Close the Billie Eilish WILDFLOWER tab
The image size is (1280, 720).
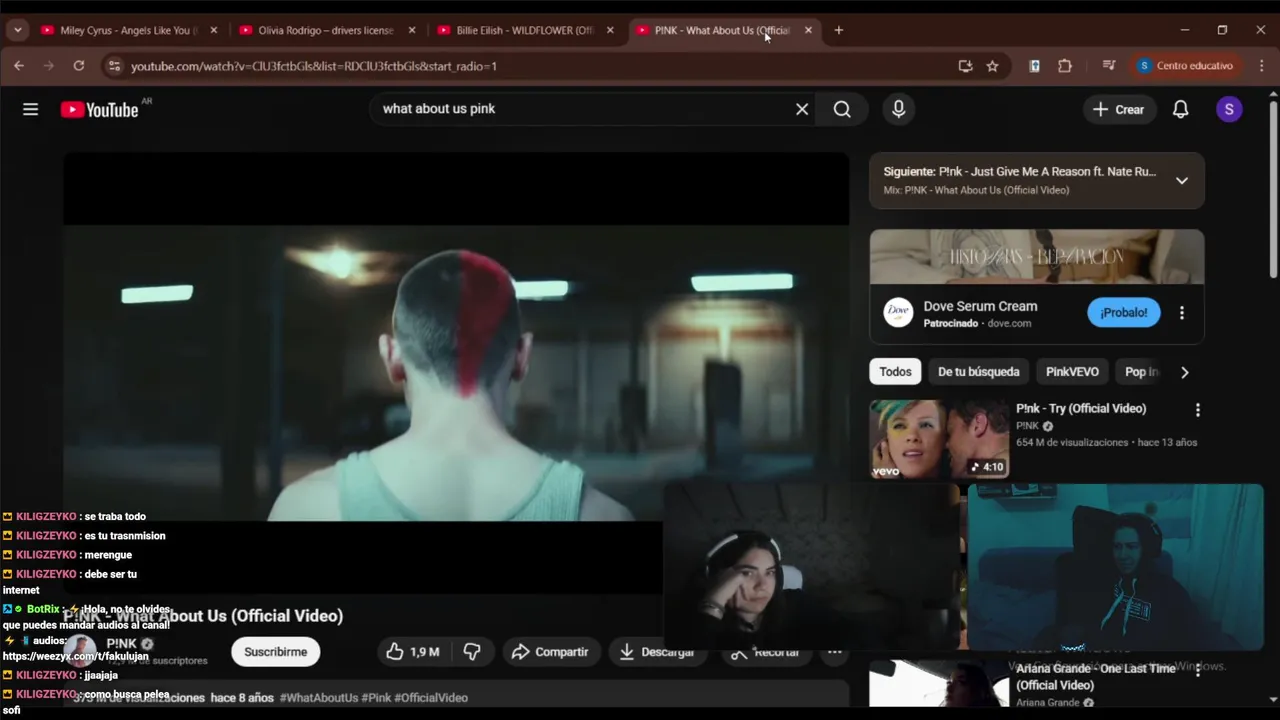[x=610, y=30]
